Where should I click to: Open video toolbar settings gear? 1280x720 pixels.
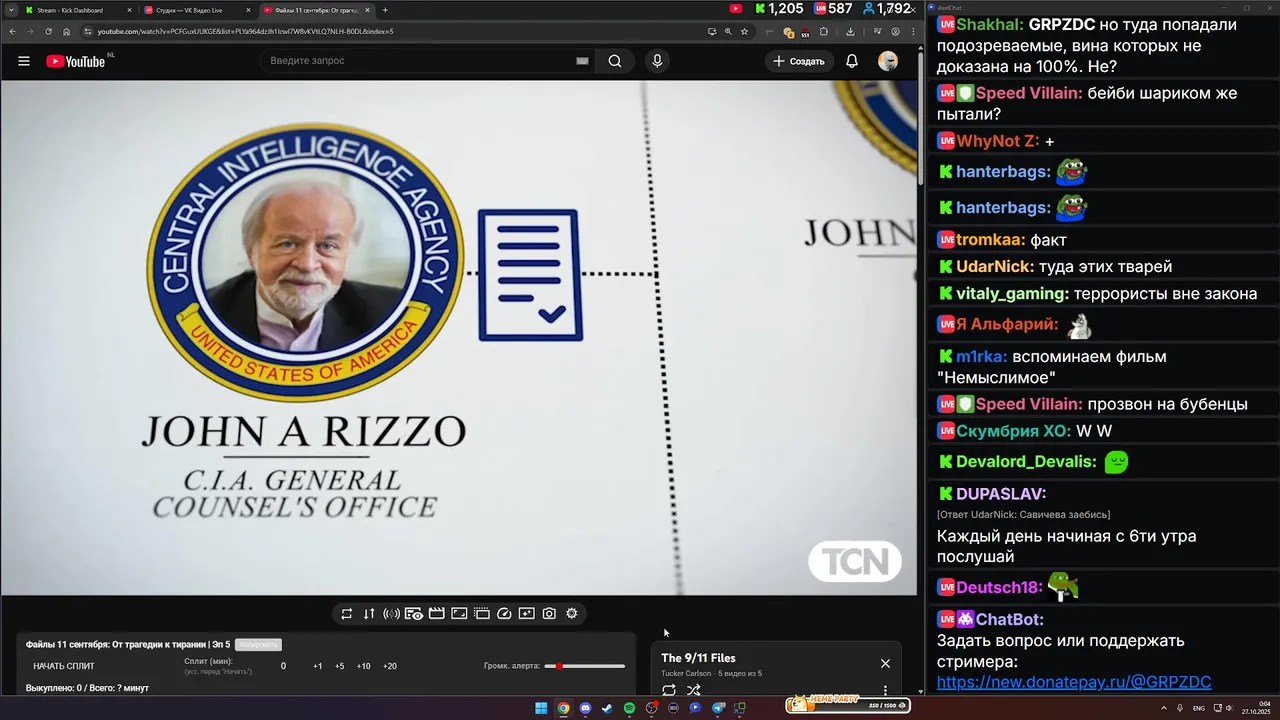[572, 613]
